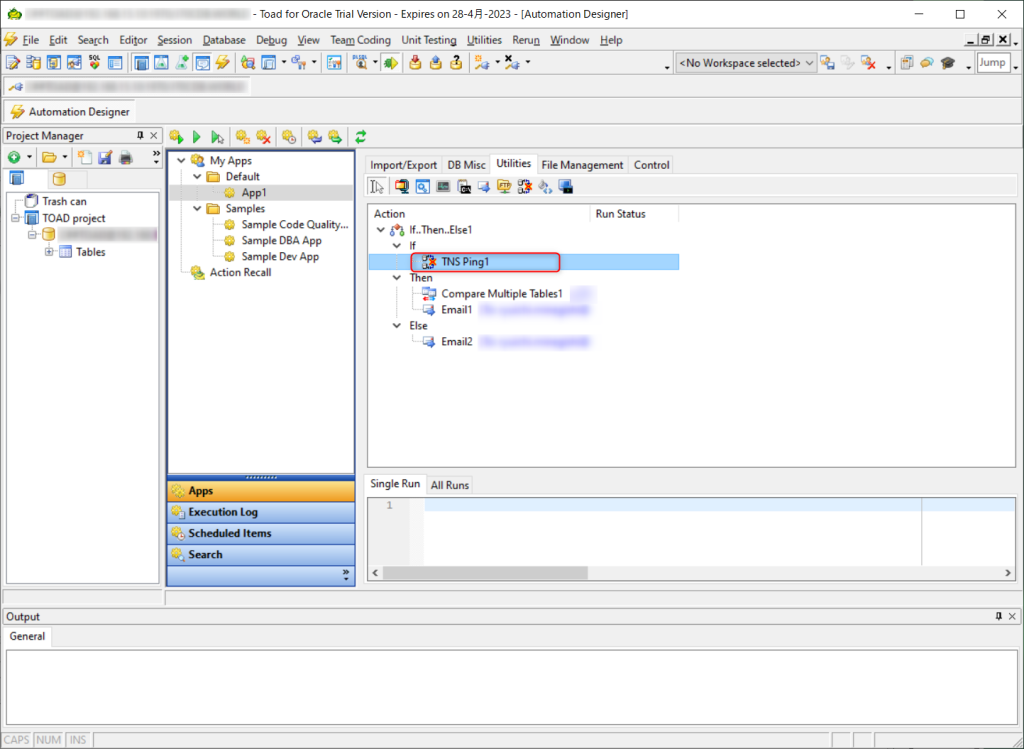Click the Automation Designer window tab
1024x749 pixels.
point(71,112)
